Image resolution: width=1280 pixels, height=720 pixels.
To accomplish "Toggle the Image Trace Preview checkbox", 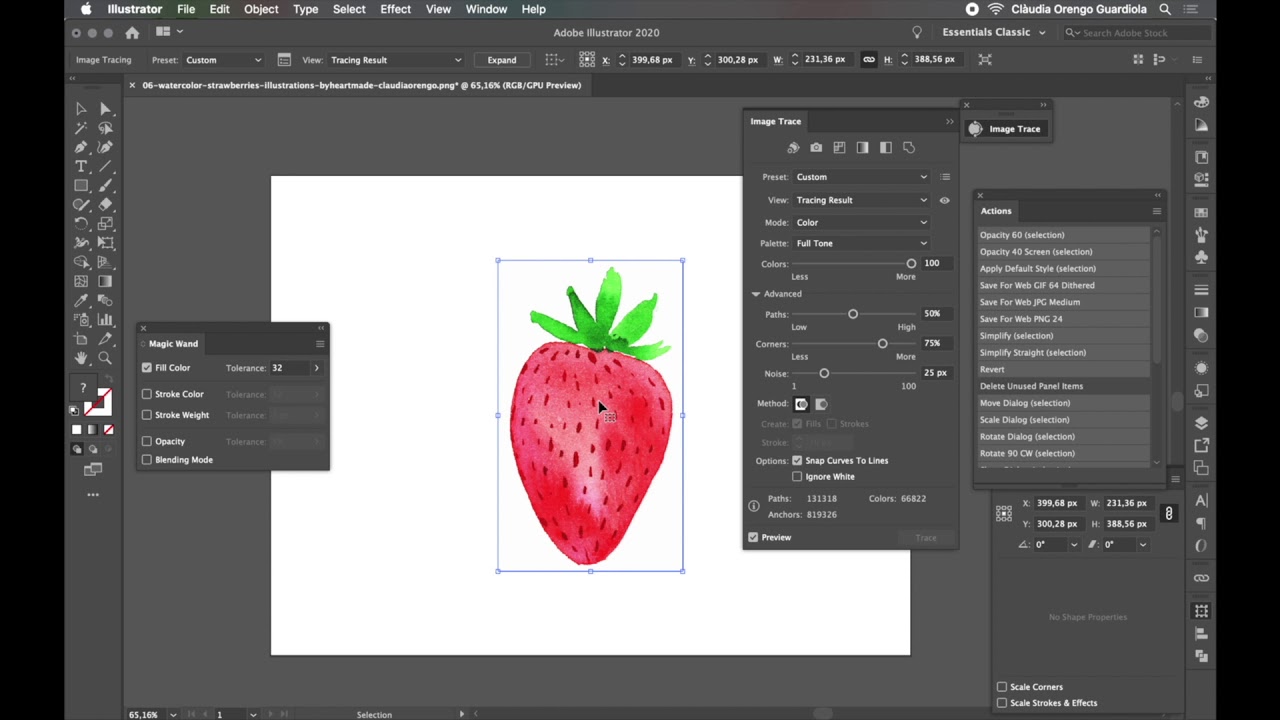I will point(753,538).
